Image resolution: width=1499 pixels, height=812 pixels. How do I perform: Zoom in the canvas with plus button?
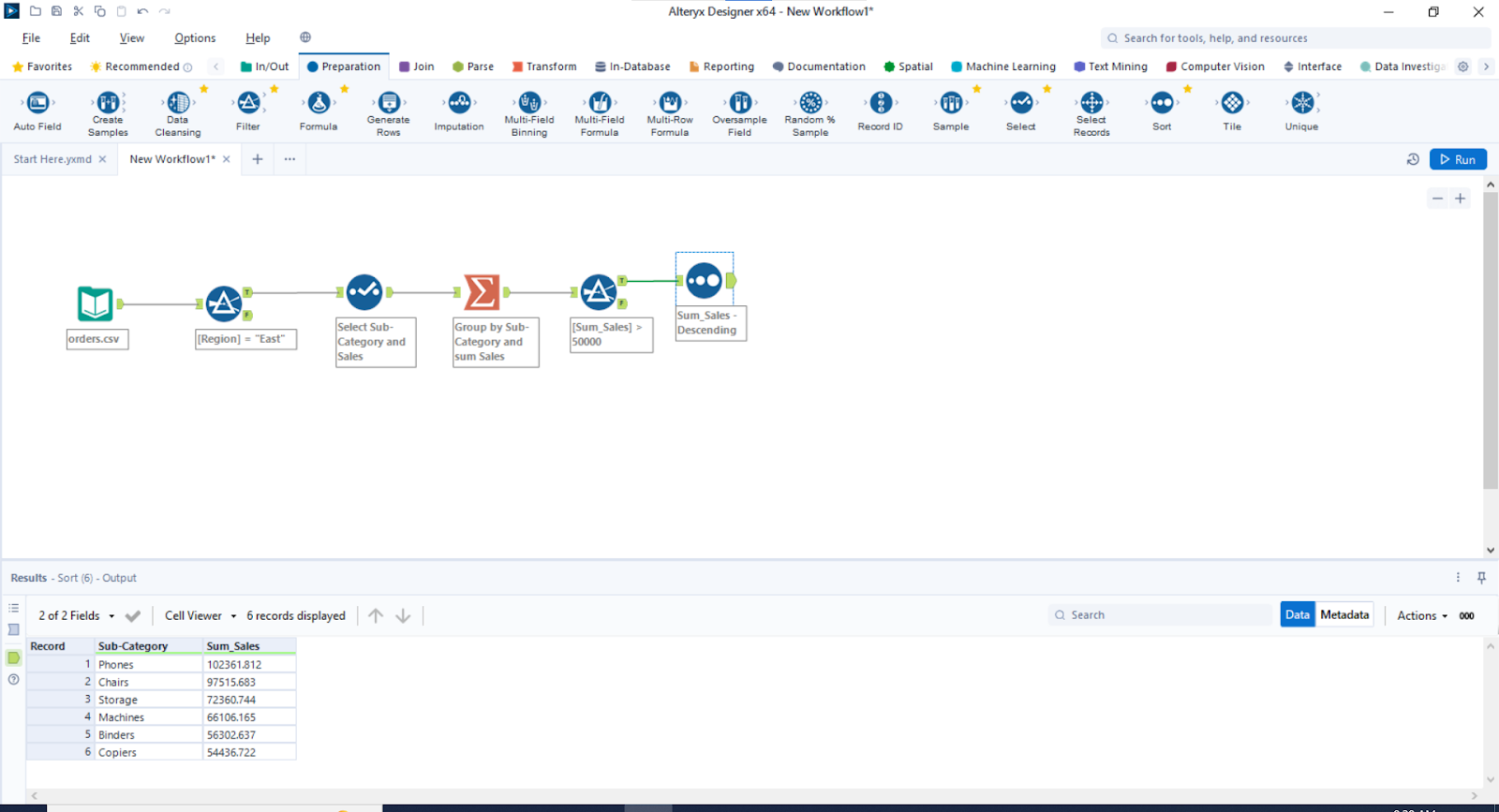coord(1460,199)
